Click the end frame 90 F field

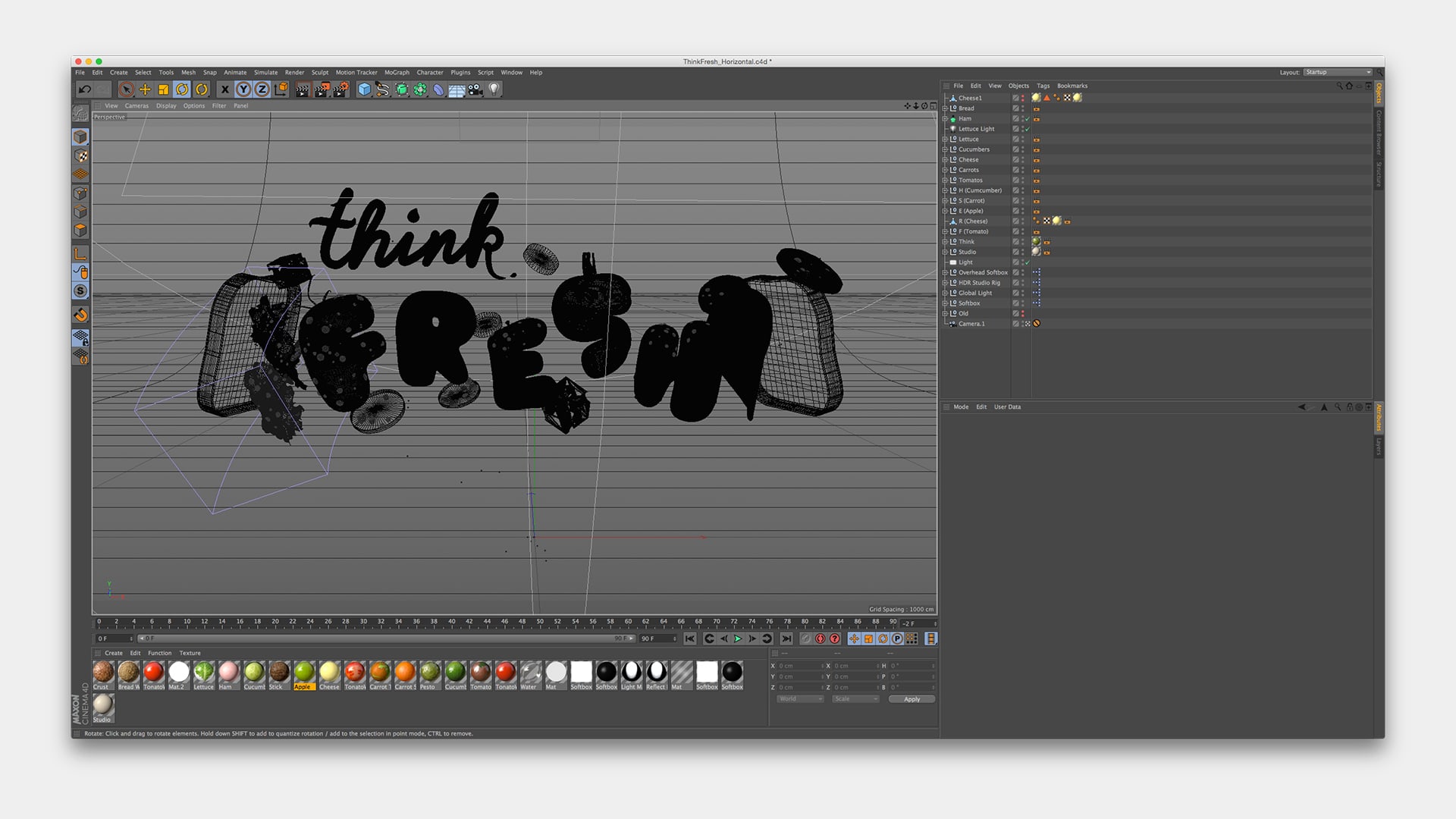pos(657,639)
